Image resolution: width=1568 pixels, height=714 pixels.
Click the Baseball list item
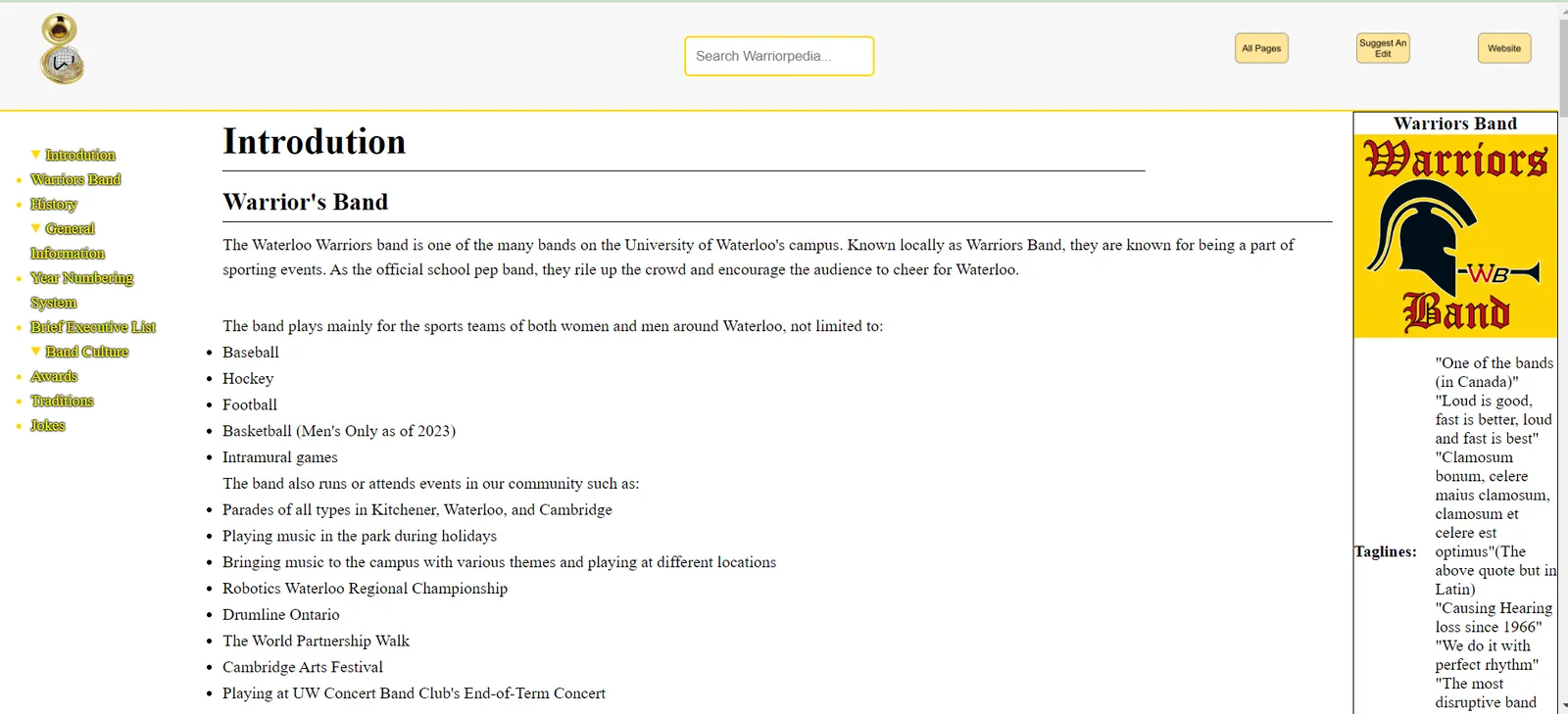[251, 353]
